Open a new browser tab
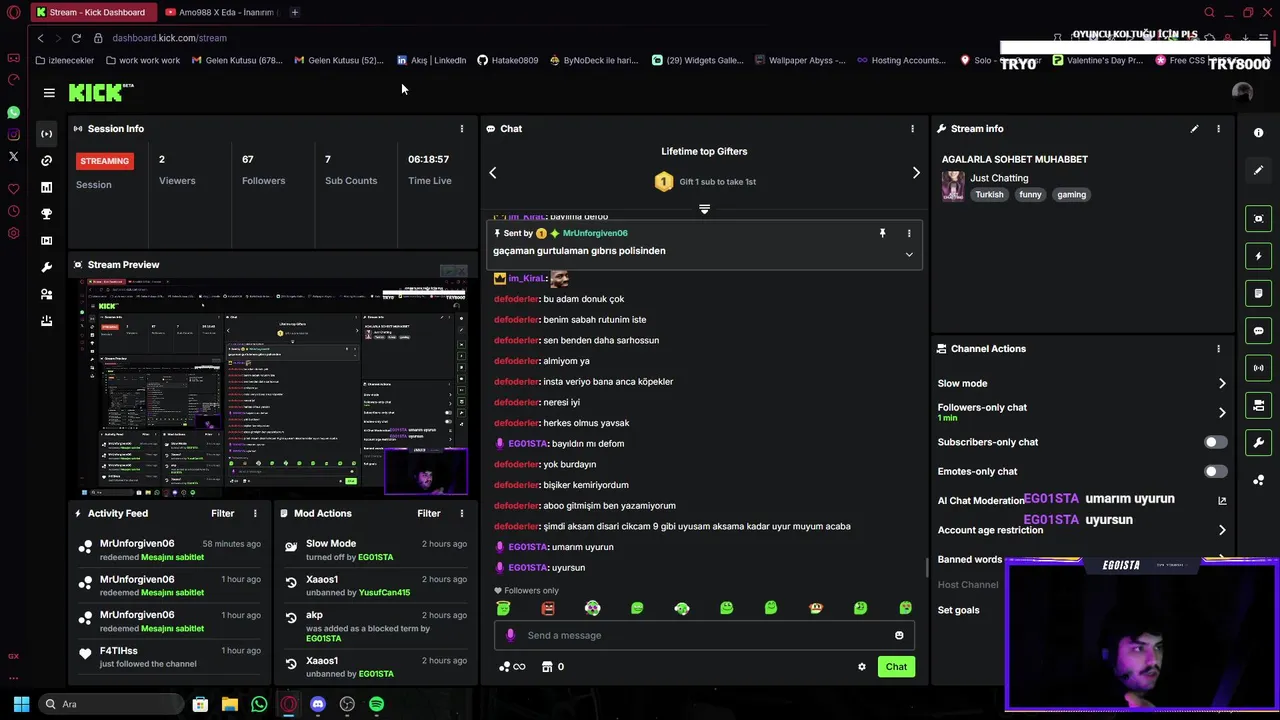 click(x=294, y=12)
